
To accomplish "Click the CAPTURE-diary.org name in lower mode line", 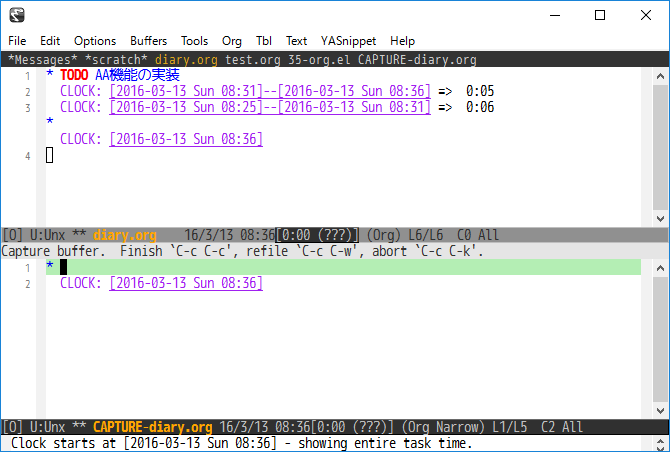I will tap(153, 427).
